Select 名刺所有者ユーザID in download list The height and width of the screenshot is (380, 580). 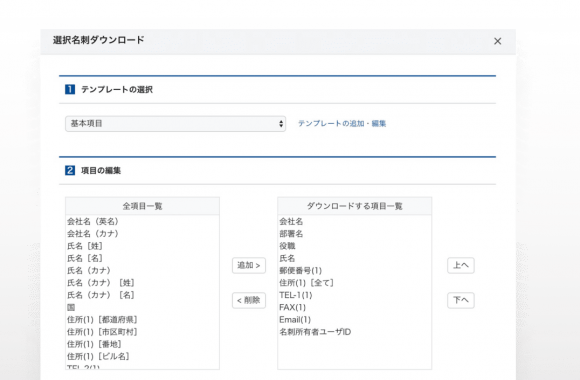click(x=354, y=332)
